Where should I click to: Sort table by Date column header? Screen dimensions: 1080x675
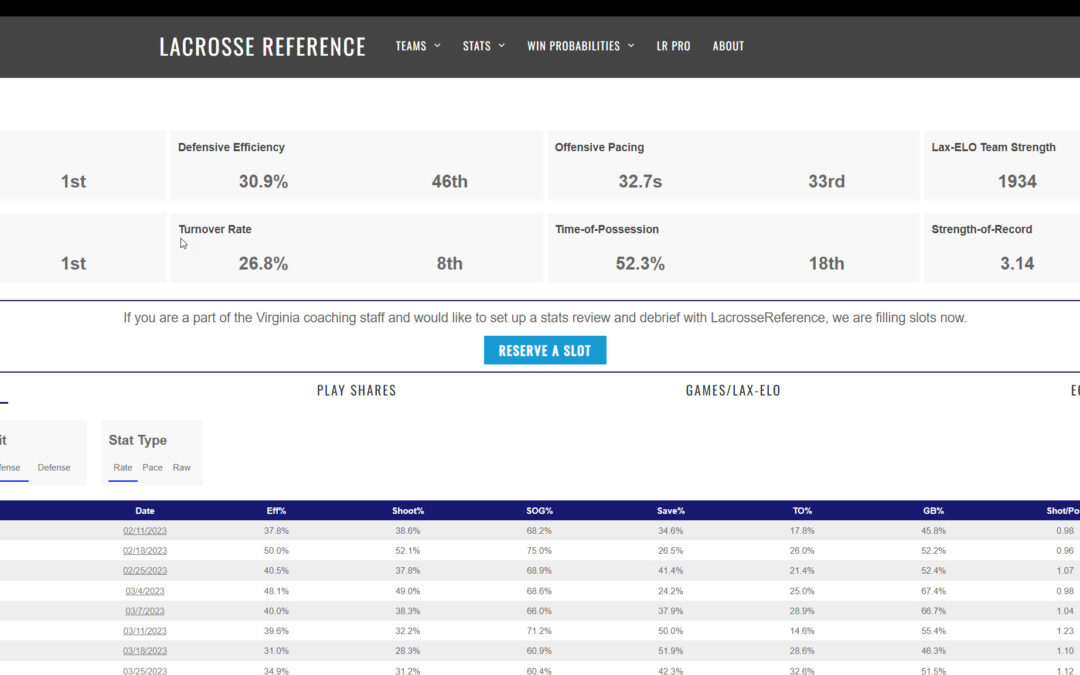[x=145, y=511]
